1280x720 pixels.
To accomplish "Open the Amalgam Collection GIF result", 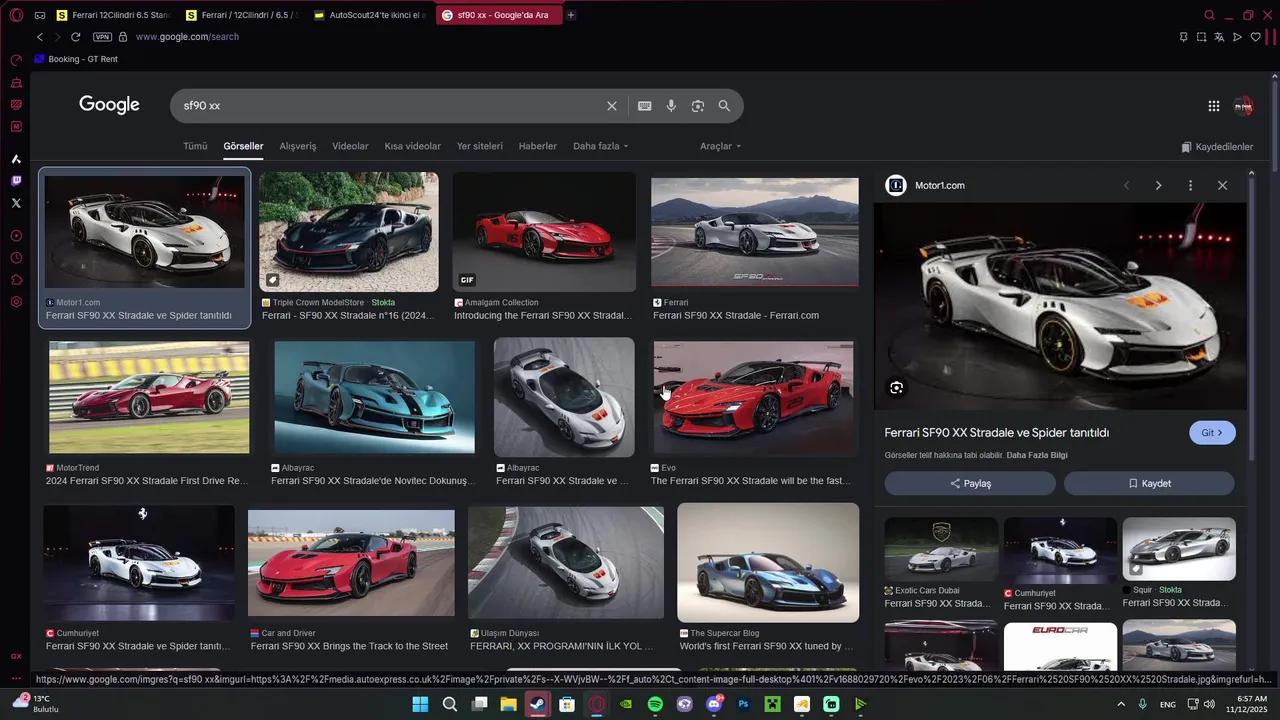I will click(x=543, y=232).
